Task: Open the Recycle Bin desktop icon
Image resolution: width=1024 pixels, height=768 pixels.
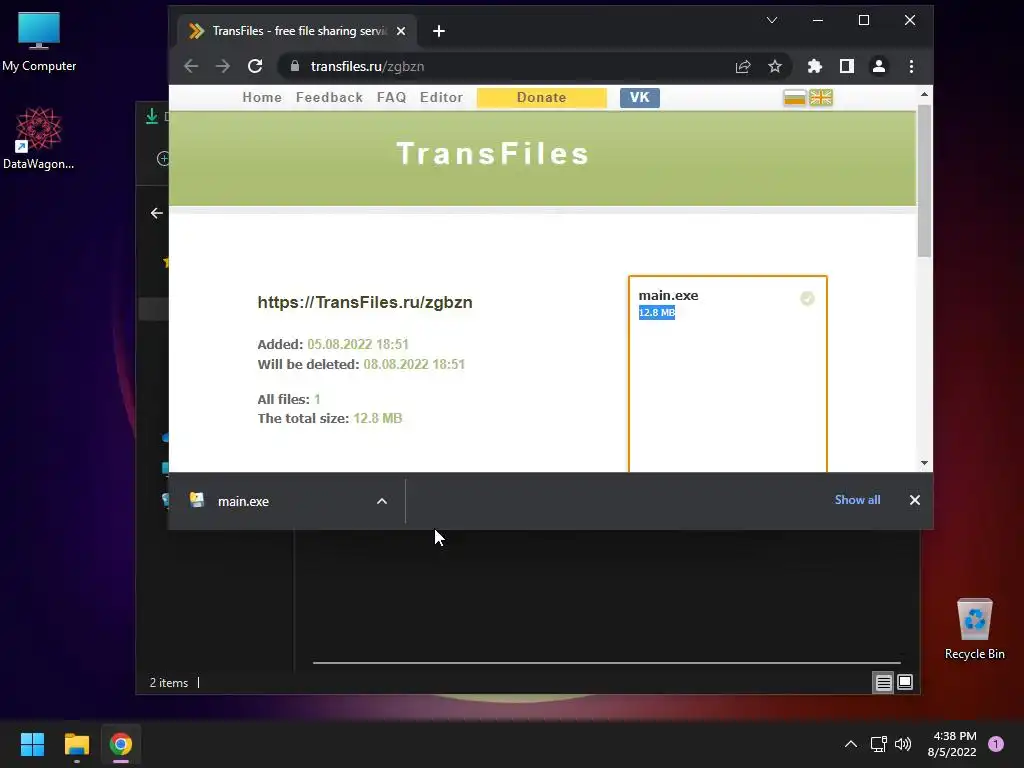Action: click(974, 629)
